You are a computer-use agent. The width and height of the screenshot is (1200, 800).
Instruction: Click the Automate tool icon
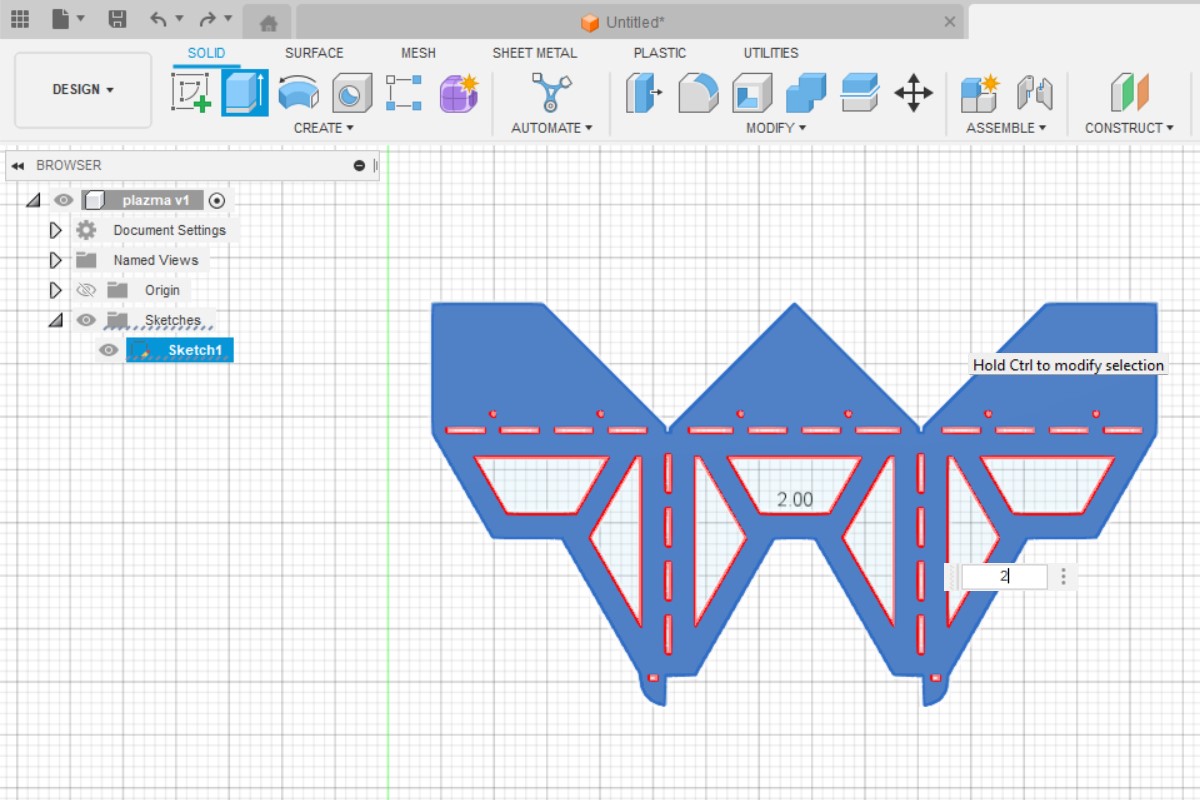point(550,93)
